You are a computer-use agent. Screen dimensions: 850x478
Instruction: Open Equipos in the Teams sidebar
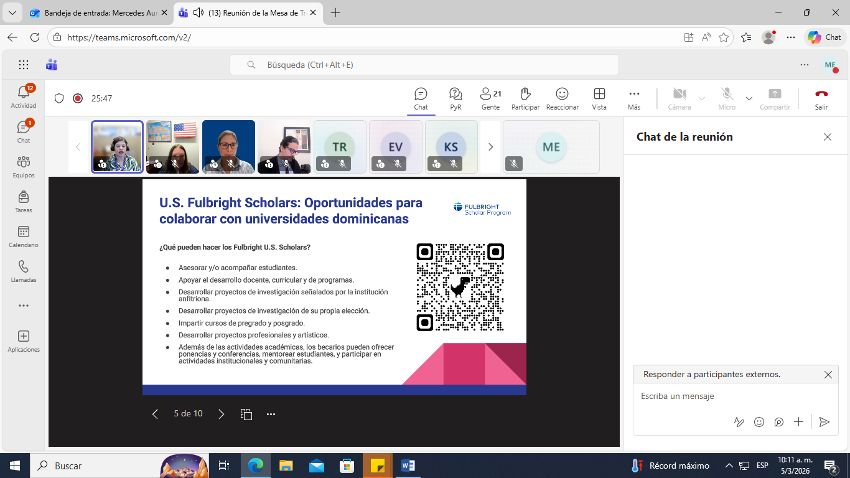23,166
